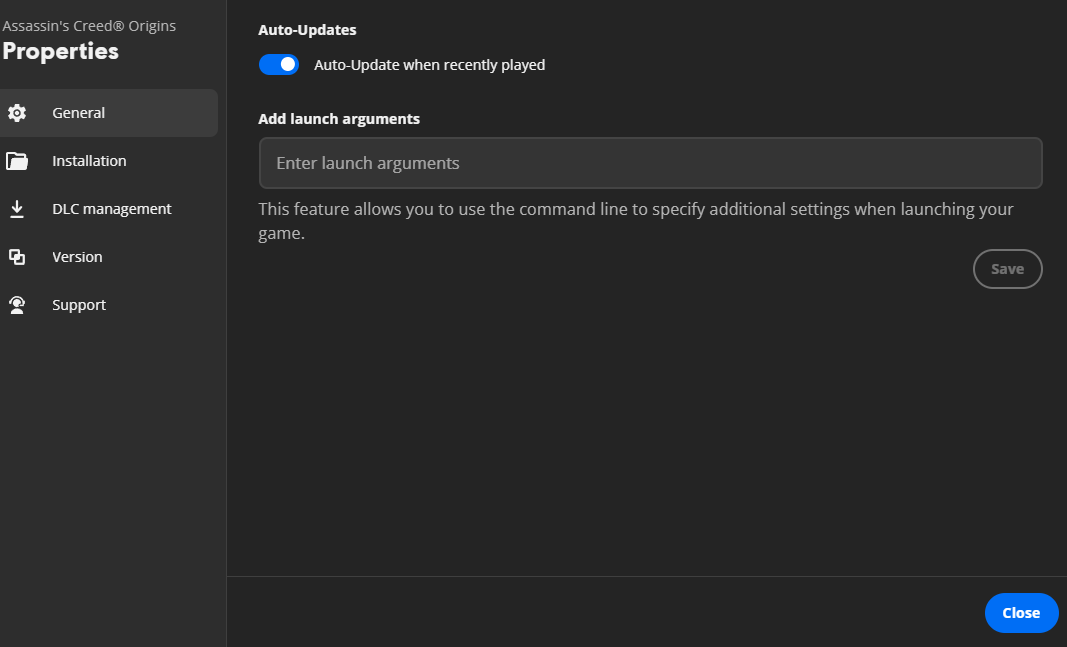Image resolution: width=1067 pixels, height=647 pixels.
Task: Click the Version overlapping squares icon
Action: click(x=17, y=257)
